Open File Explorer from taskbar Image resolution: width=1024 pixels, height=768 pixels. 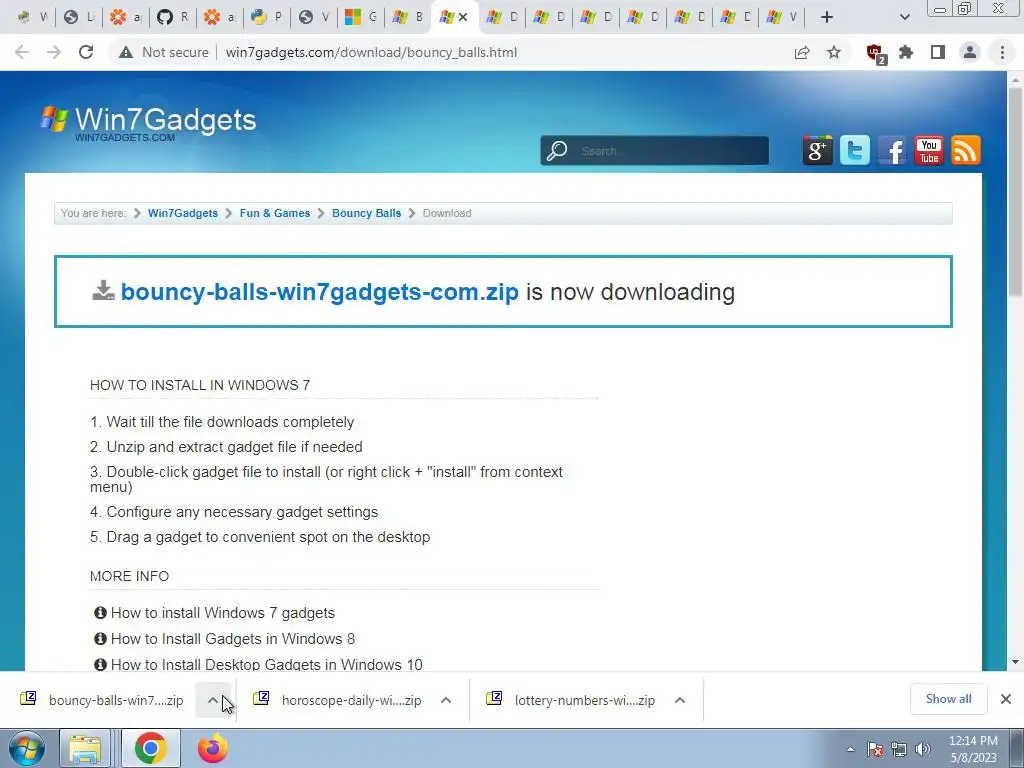pyautogui.click(x=85, y=748)
